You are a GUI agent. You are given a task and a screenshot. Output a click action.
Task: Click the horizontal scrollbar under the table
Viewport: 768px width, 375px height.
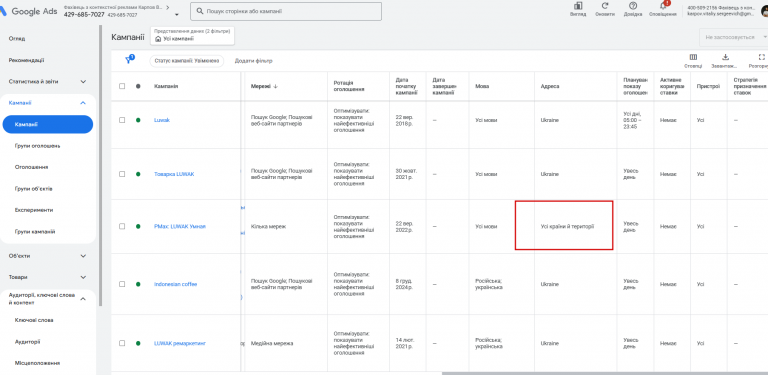click(x=605, y=373)
